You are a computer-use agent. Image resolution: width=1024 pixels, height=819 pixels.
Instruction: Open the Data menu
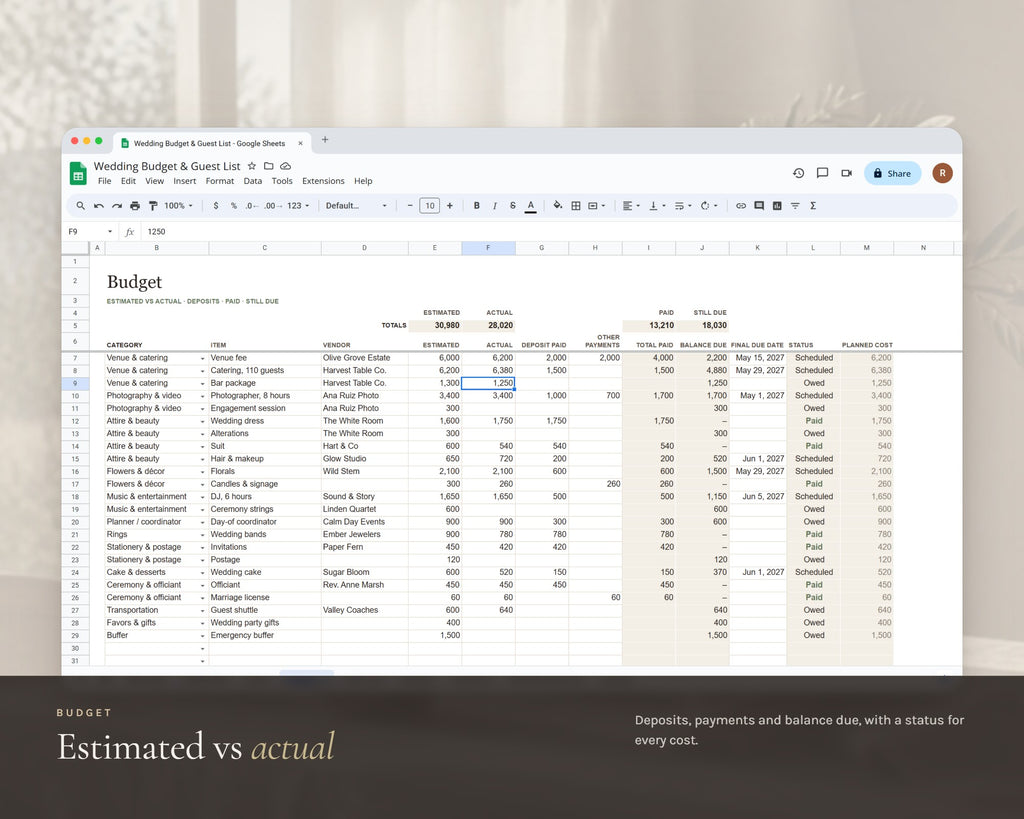[253, 181]
